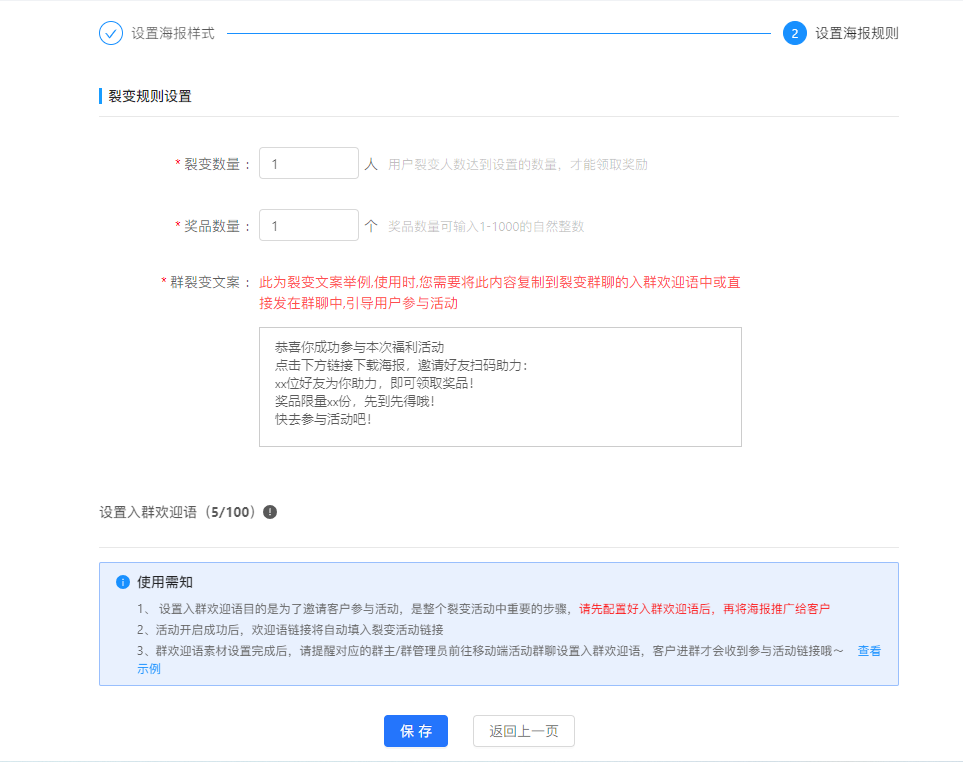Click the 设置入群欢迎语 (5/100) heading
The height and width of the screenshot is (762, 963).
[x=178, y=512]
